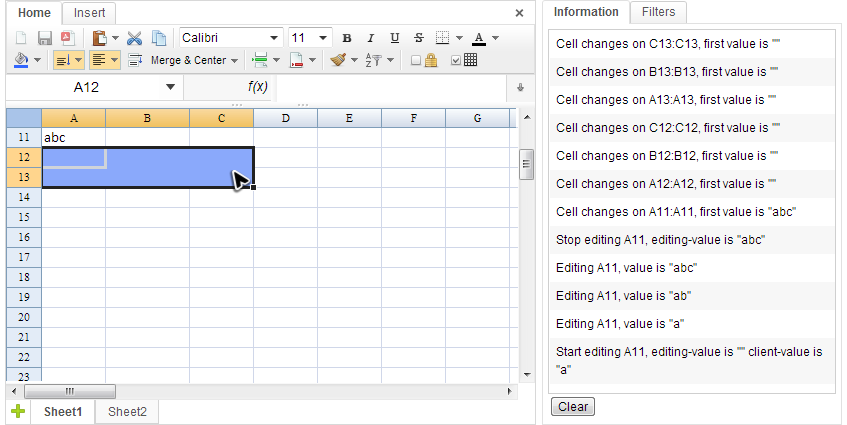The height and width of the screenshot is (425, 847).
Task: Click the vertical align icon
Action: tap(63, 60)
